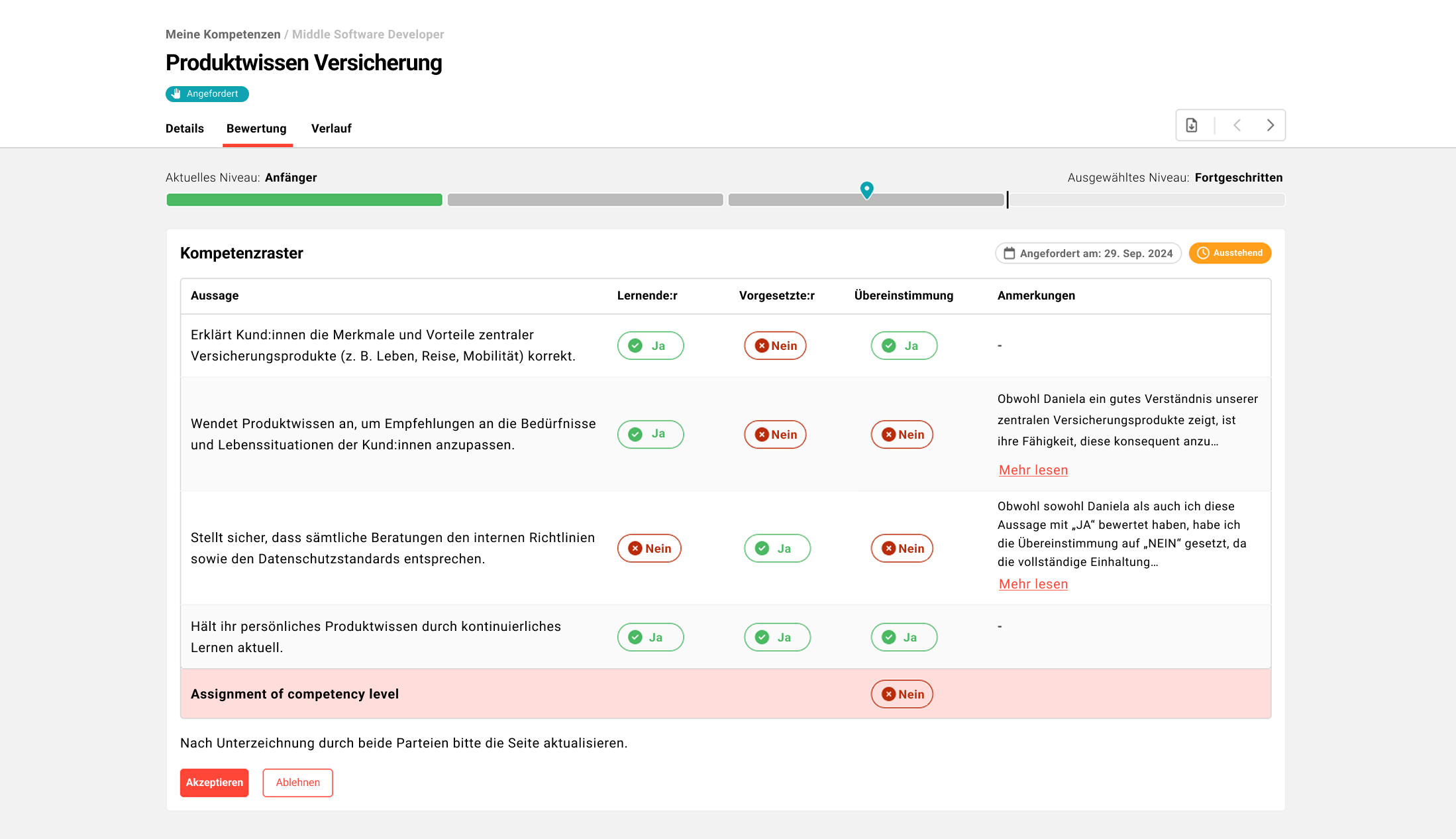Toggle the learner's Nein rating for Datenschutzstandards statement
1456x839 pixels.
(x=649, y=548)
